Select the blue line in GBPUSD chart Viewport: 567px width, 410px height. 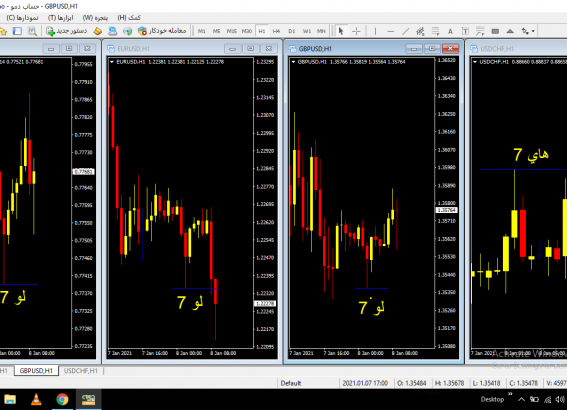(371, 289)
